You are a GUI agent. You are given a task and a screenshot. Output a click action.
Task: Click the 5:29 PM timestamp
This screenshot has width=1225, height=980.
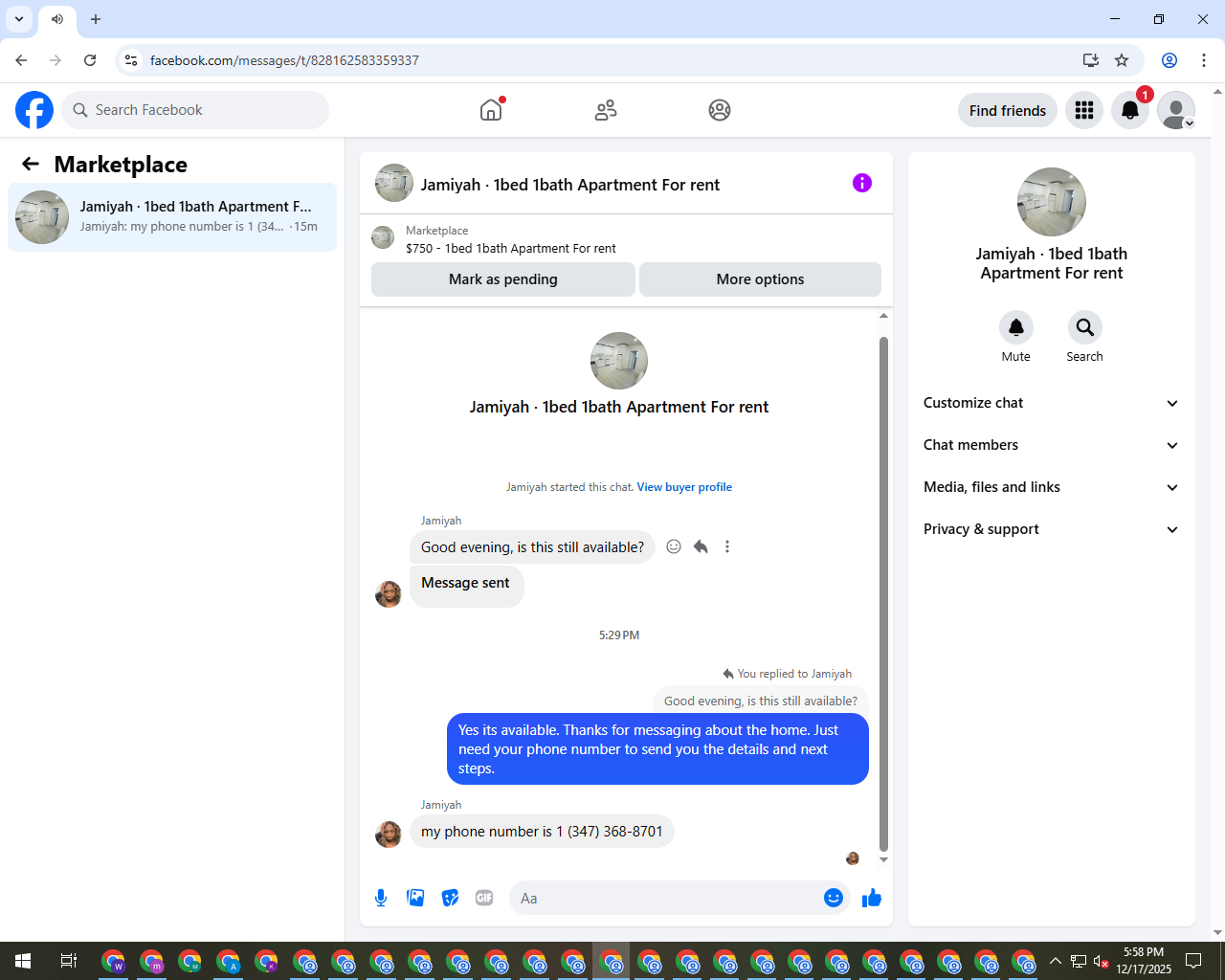click(x=619, y=635)
